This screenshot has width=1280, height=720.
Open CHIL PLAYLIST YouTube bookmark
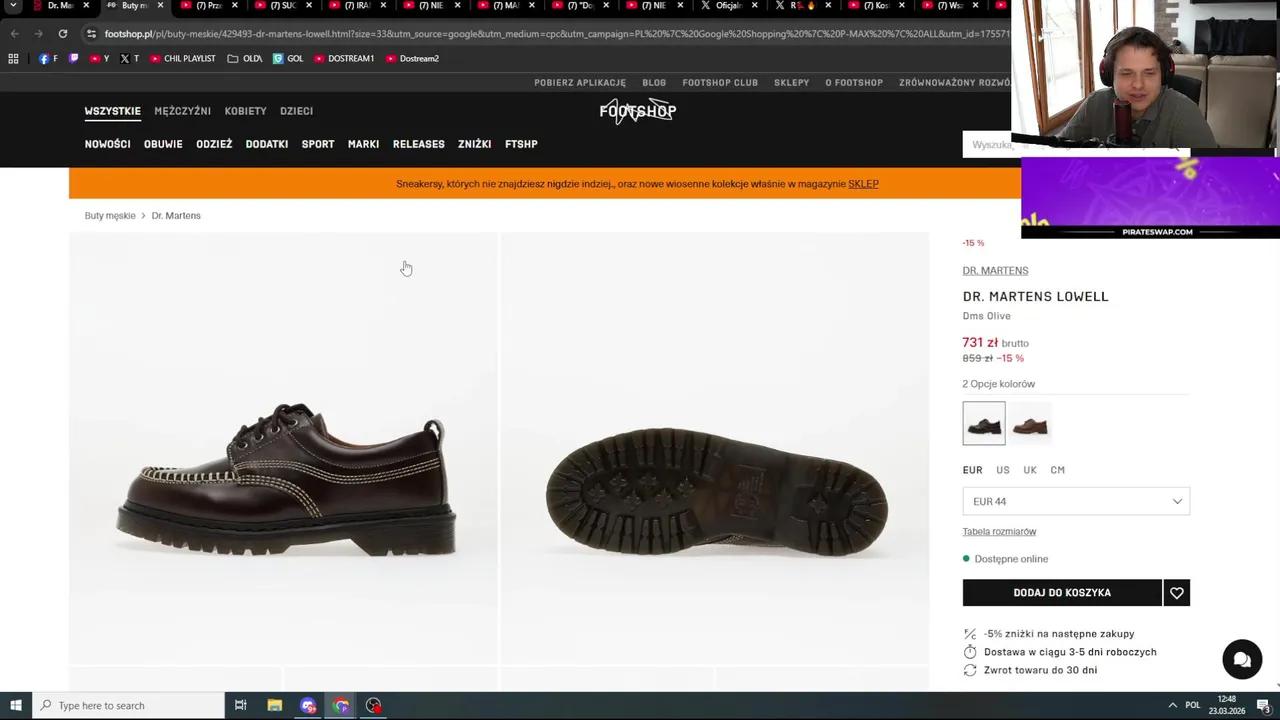(x=183, y=59)
